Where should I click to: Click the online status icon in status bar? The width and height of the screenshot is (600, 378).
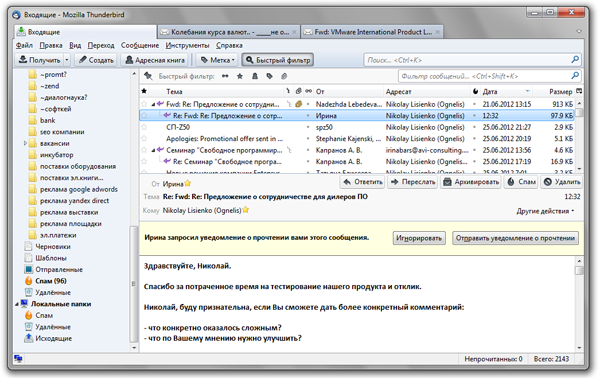point(18,358)
